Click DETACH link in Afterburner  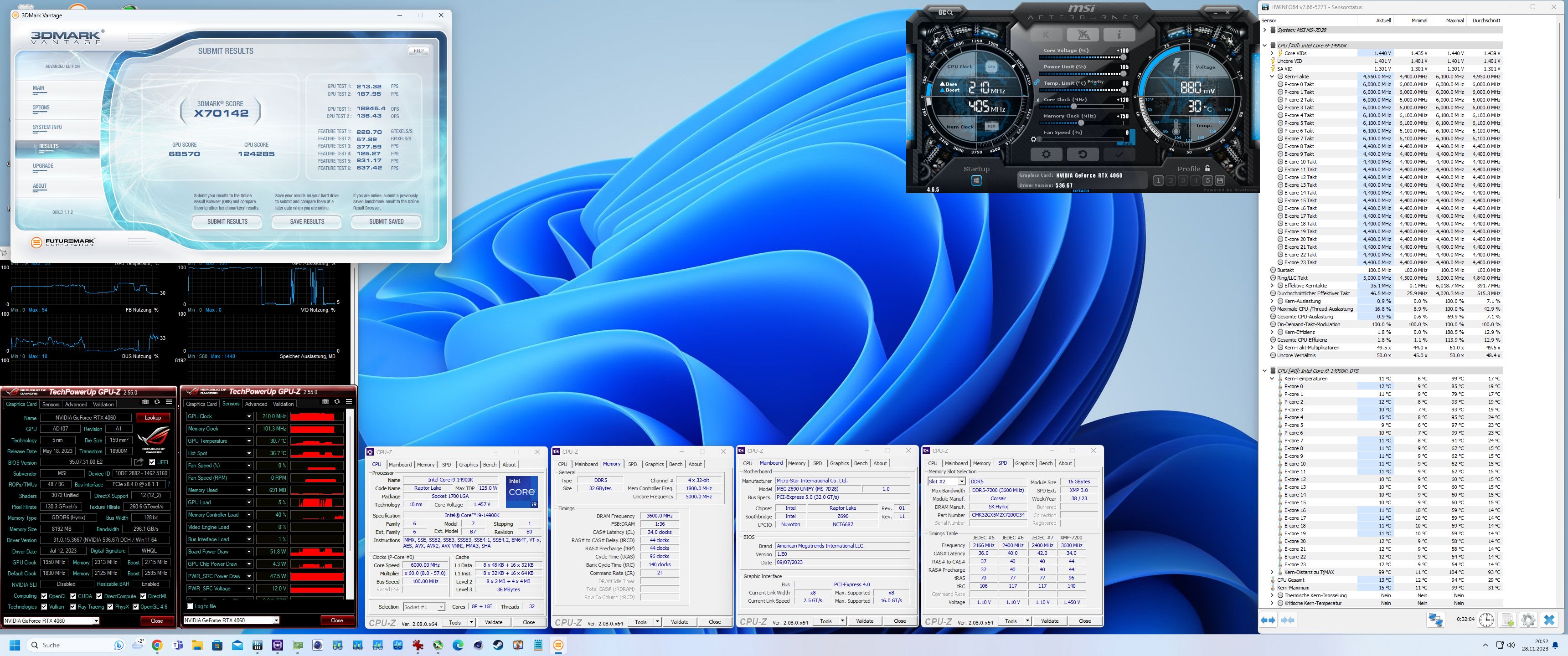click(x=1081, y=191)
